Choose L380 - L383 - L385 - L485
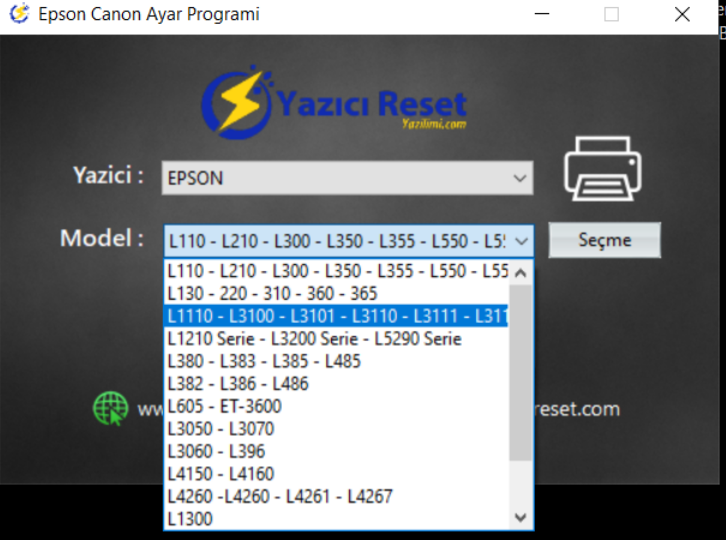The width and height of the screenshot is (726, 540). pos(337,361)
